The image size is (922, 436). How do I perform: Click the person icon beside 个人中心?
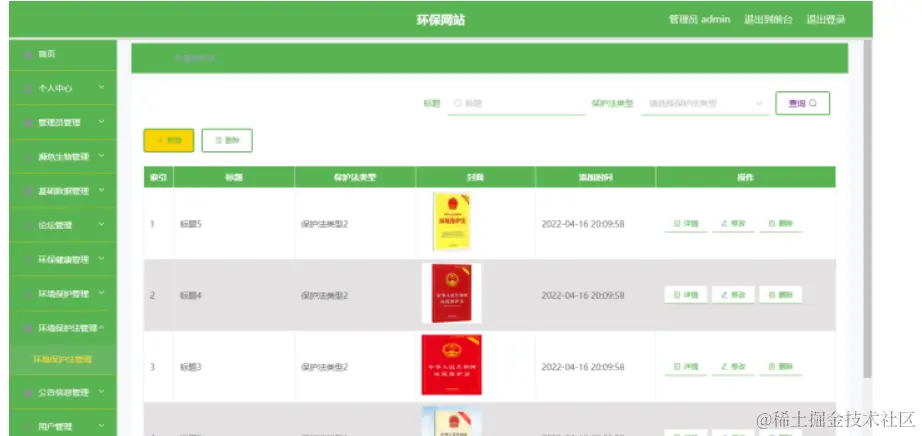click(28, 88)
